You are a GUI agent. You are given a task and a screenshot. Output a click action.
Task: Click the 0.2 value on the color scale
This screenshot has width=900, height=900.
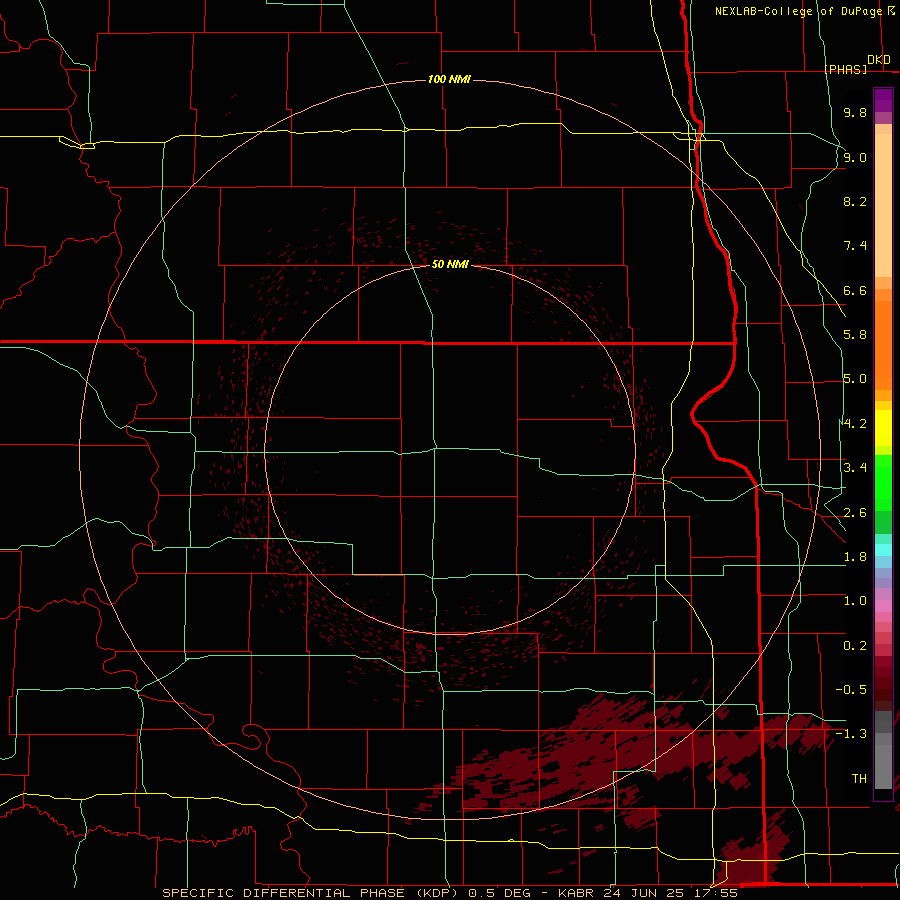855,646
